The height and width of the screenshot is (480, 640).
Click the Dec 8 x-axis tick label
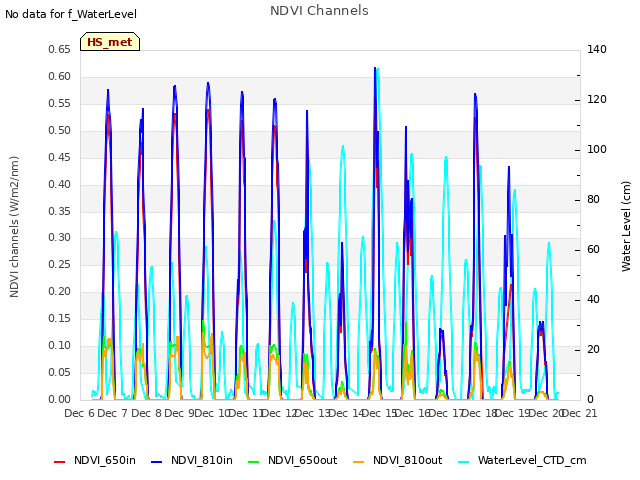(147, 413)
